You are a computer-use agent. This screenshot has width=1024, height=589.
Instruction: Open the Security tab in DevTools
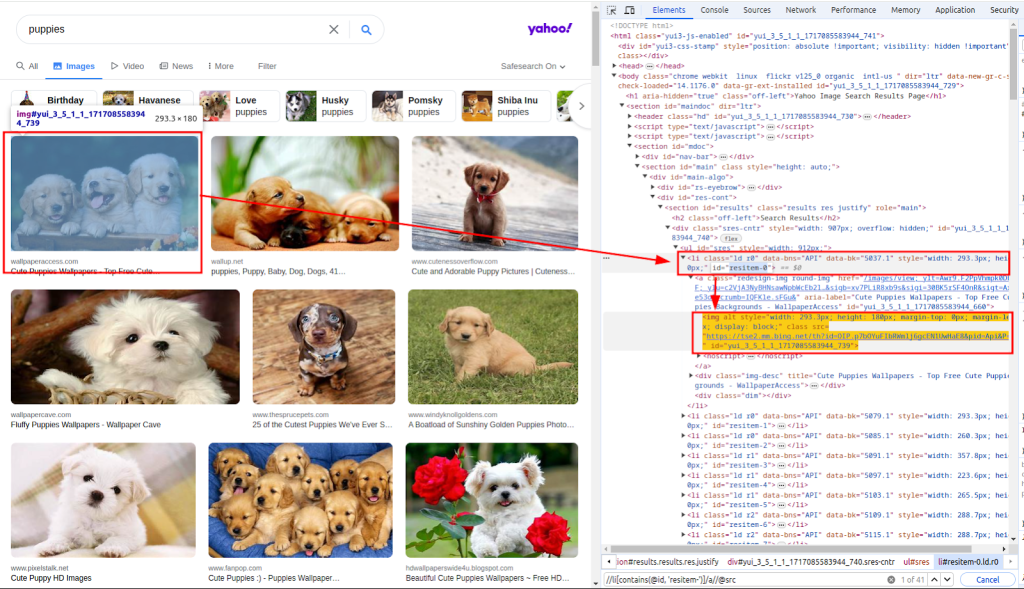tap(1004, 10)
